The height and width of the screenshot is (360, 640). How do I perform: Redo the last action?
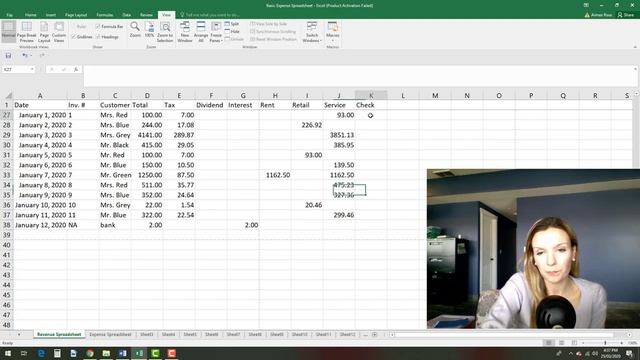[42, 56]
